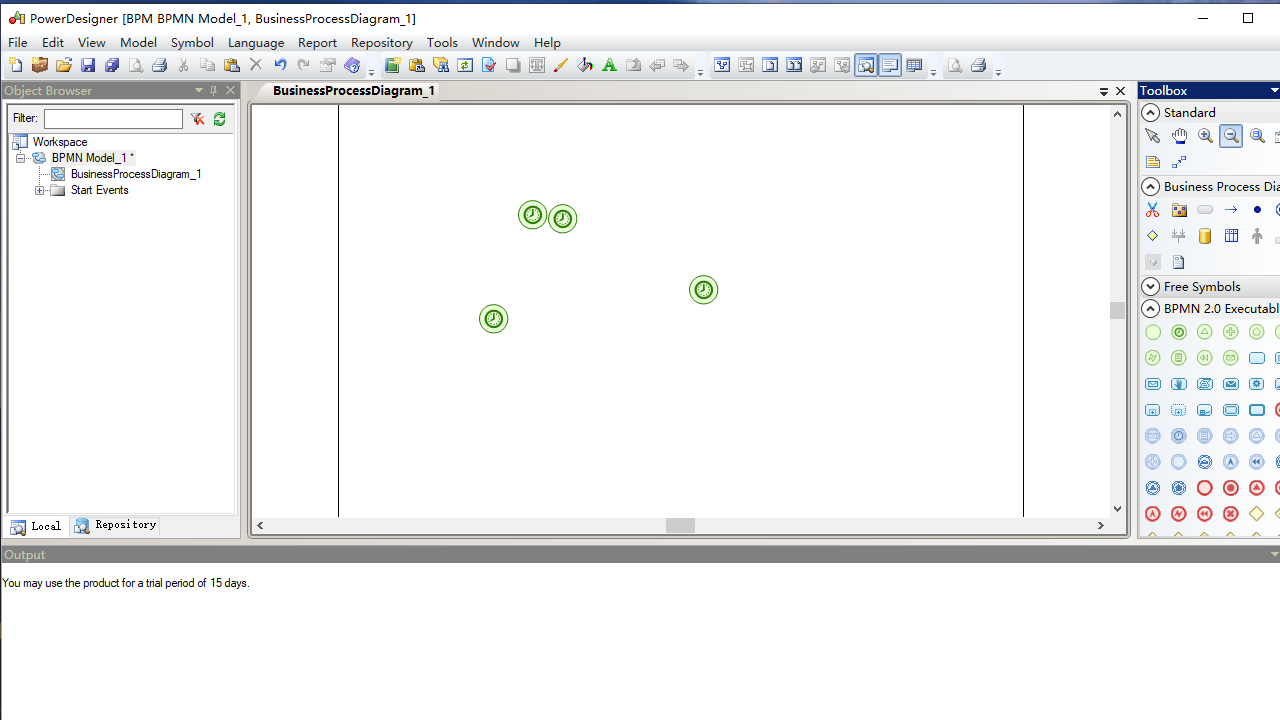The height and width of the screenshot is (720, 1280).
Task: Click the Zoom In magnifier tool
Action: [1205, 136]
